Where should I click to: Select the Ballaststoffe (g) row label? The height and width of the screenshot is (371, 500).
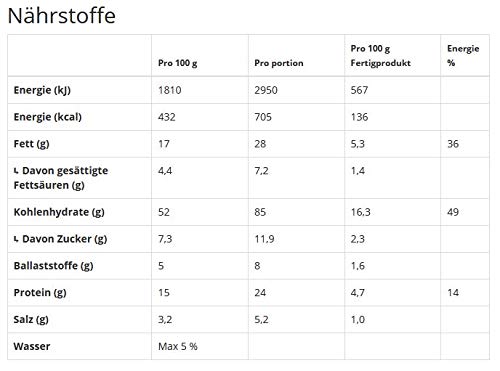pyautogui.click(x=53, y=266)
